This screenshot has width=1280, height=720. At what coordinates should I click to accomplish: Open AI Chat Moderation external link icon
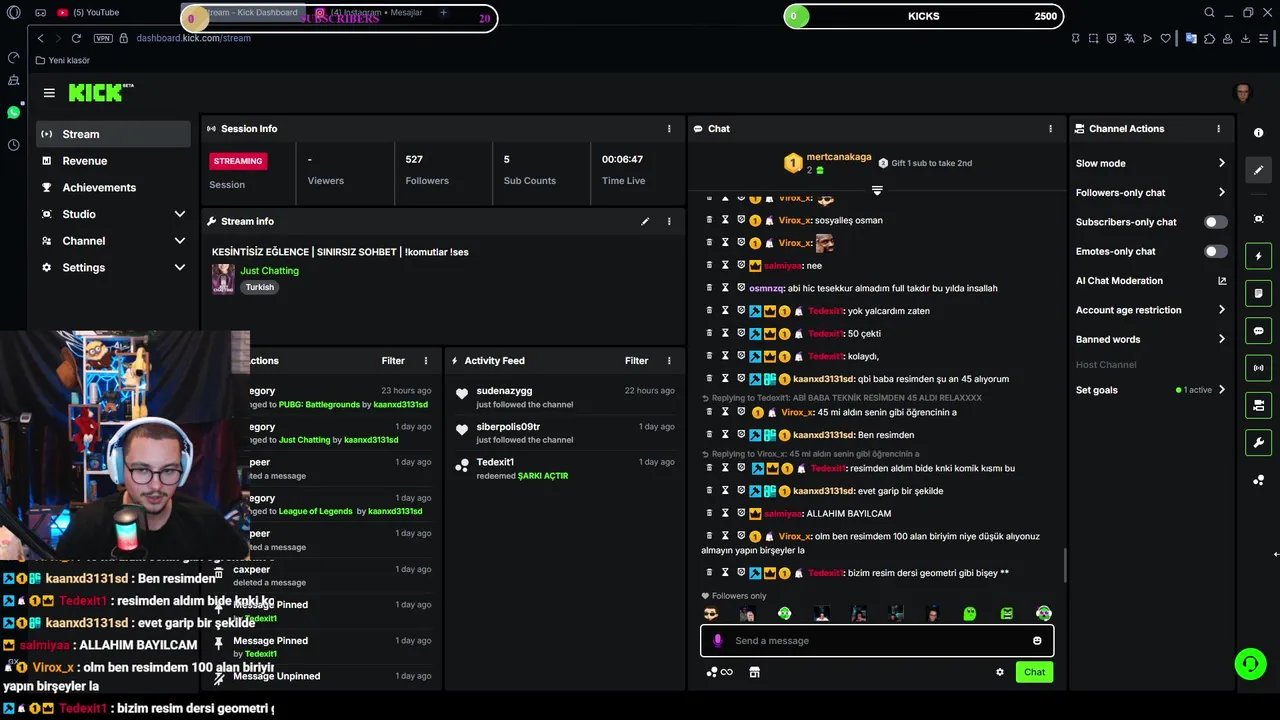pyautogui.click(x=1222, y=281)
